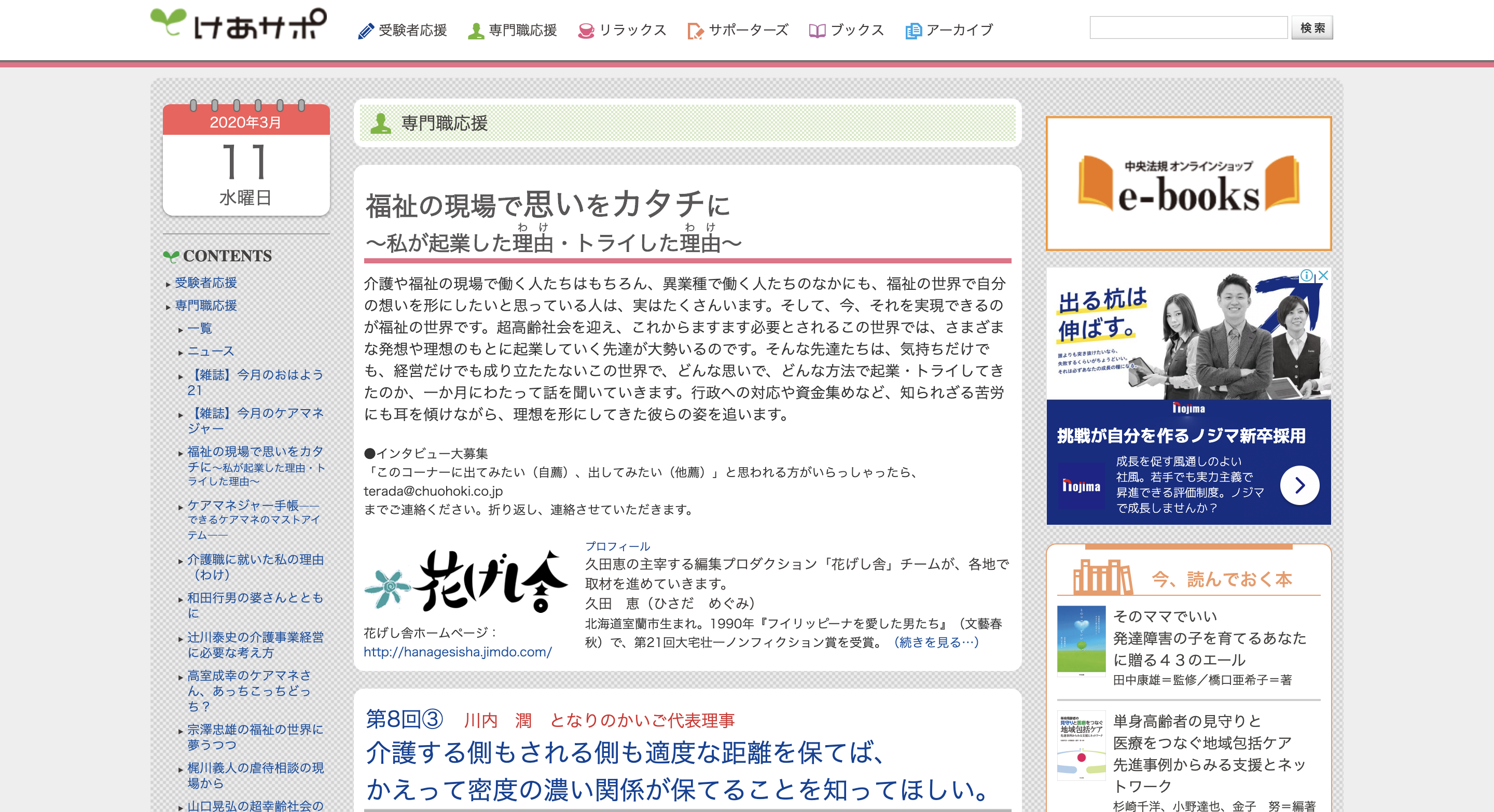Open 【雑誌】今月のケアマネジャー sidebar link
The width and height of the screenshot is (1494, 812).
[255, 421]
